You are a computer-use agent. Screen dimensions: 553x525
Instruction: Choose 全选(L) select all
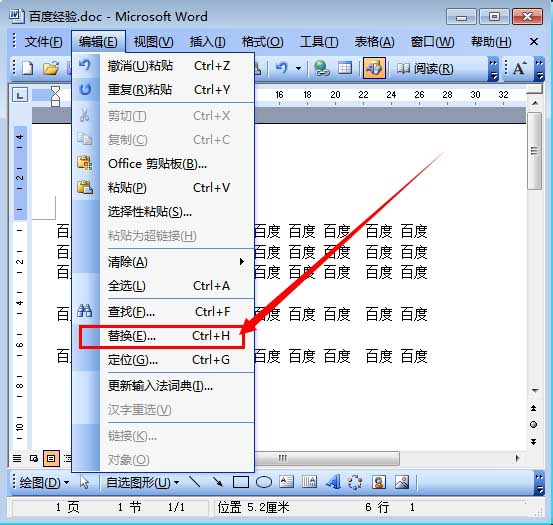163,286
